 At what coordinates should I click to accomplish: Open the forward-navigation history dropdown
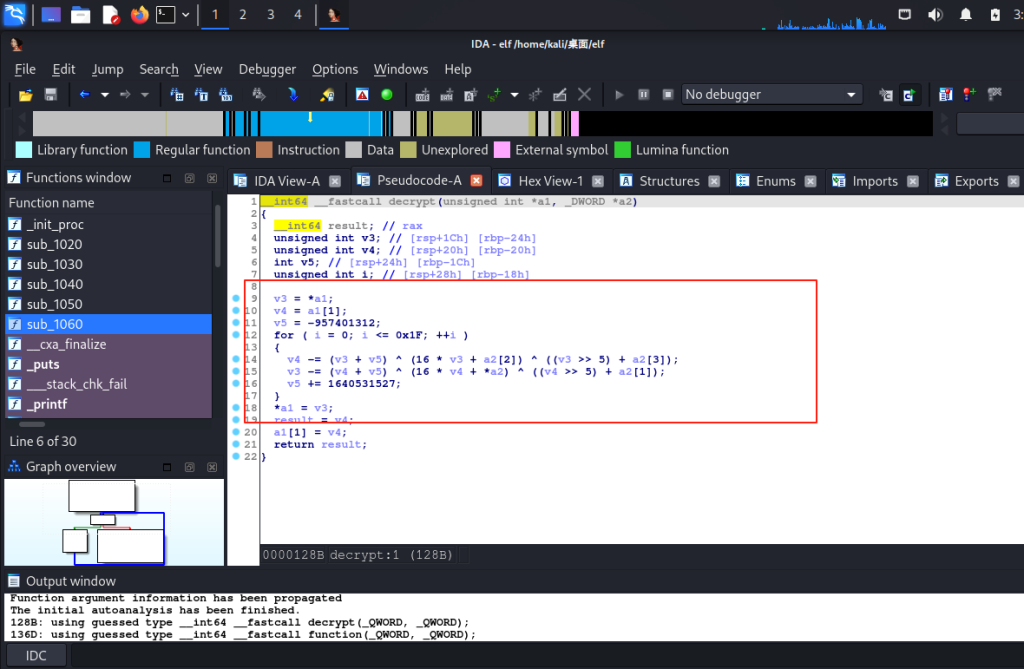tap(145, 95)
